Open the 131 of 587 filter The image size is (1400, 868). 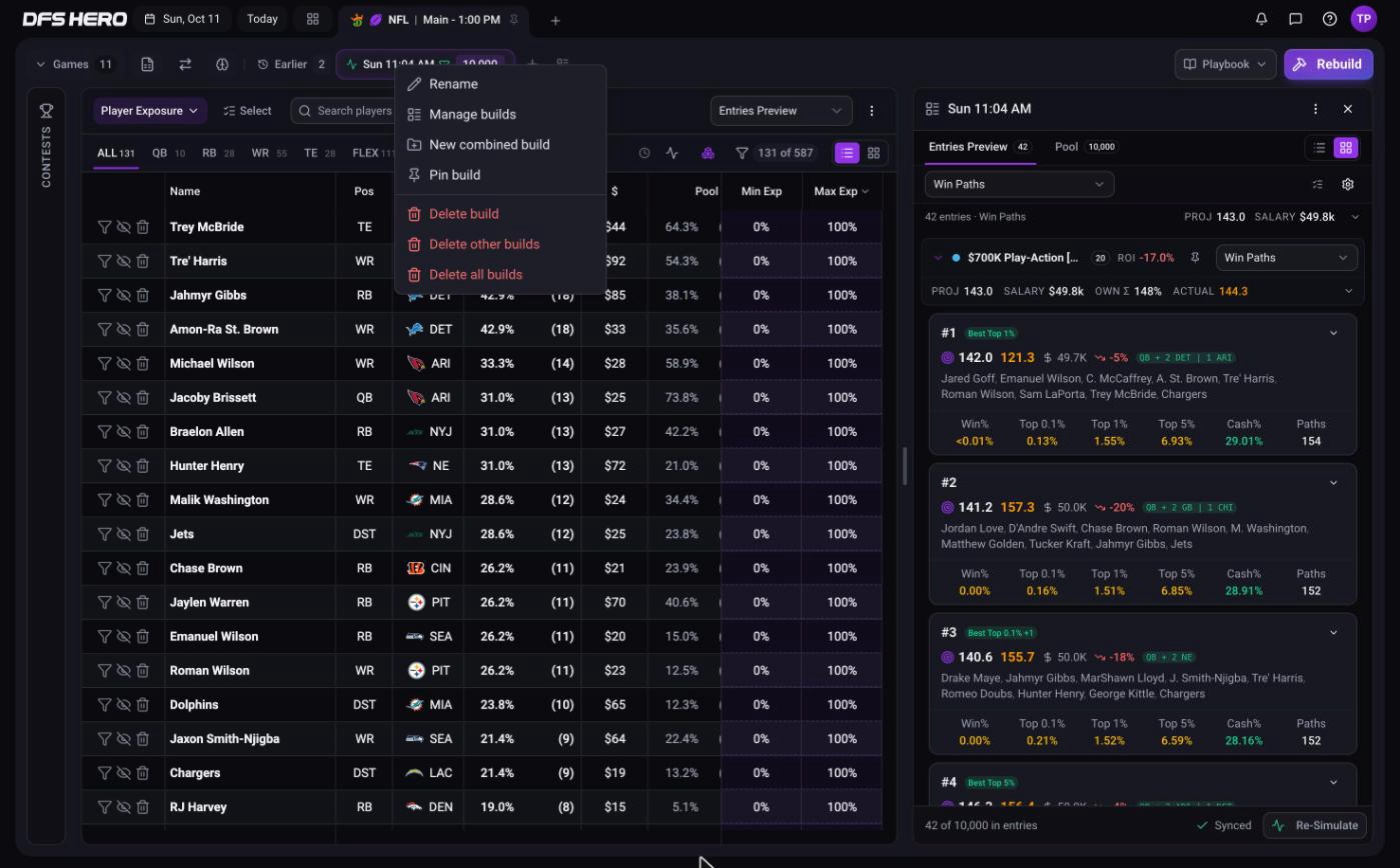tap(776, 153)
